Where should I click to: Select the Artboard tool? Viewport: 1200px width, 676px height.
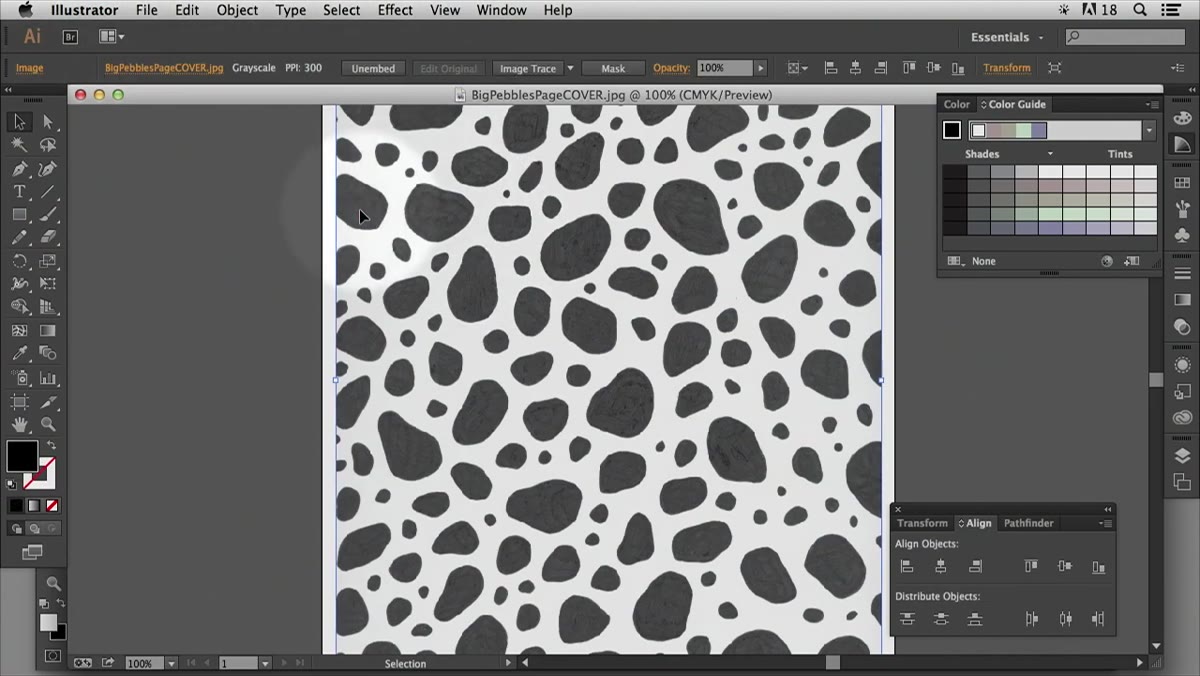click(x=19, y=401)
